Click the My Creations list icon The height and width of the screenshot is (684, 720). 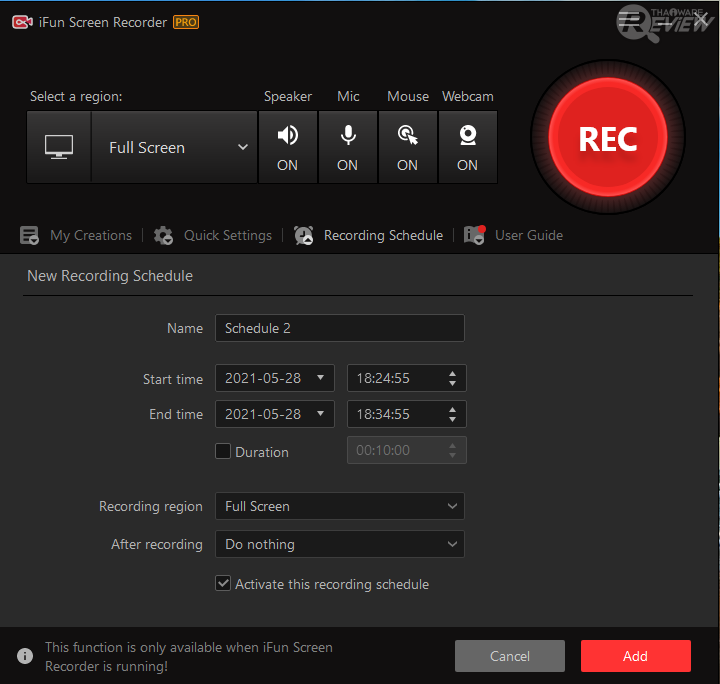[29, 235]
